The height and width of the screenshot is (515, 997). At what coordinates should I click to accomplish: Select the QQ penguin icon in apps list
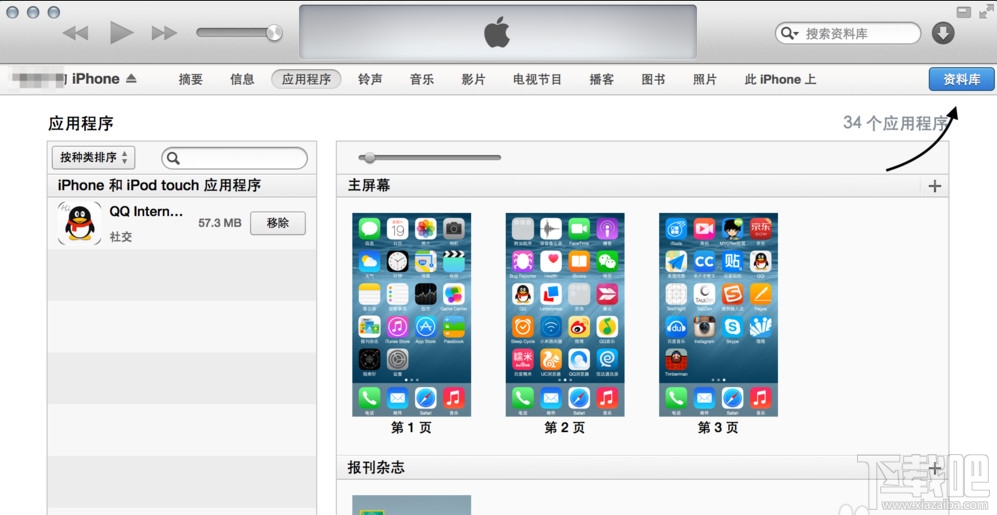point(79,223)
